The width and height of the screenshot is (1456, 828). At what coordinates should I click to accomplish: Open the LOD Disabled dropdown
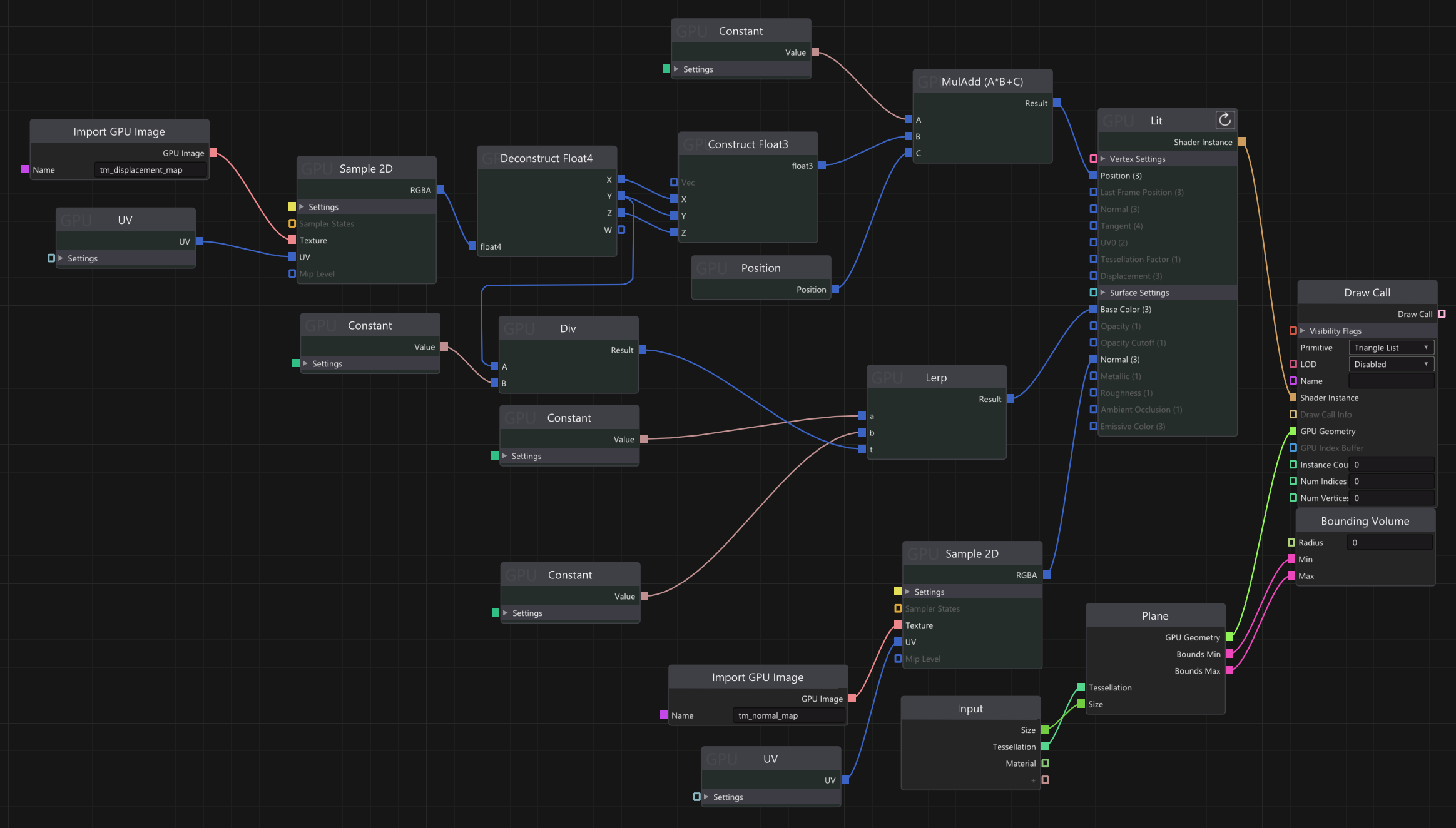1390,364
